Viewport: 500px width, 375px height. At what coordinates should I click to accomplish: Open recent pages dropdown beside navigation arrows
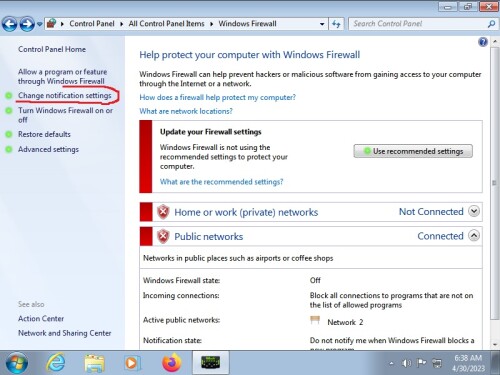point(39,24)
